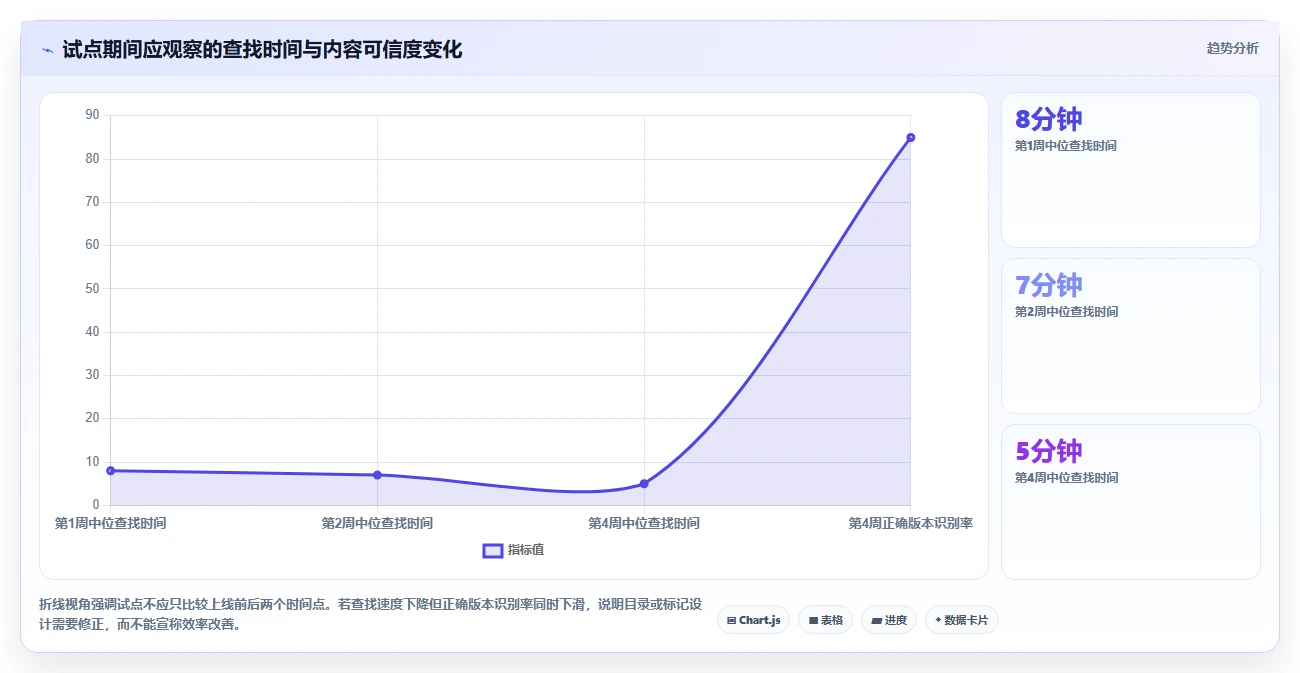
Task: Select the 5分钟 stat card value
Action: [1048, 451]
